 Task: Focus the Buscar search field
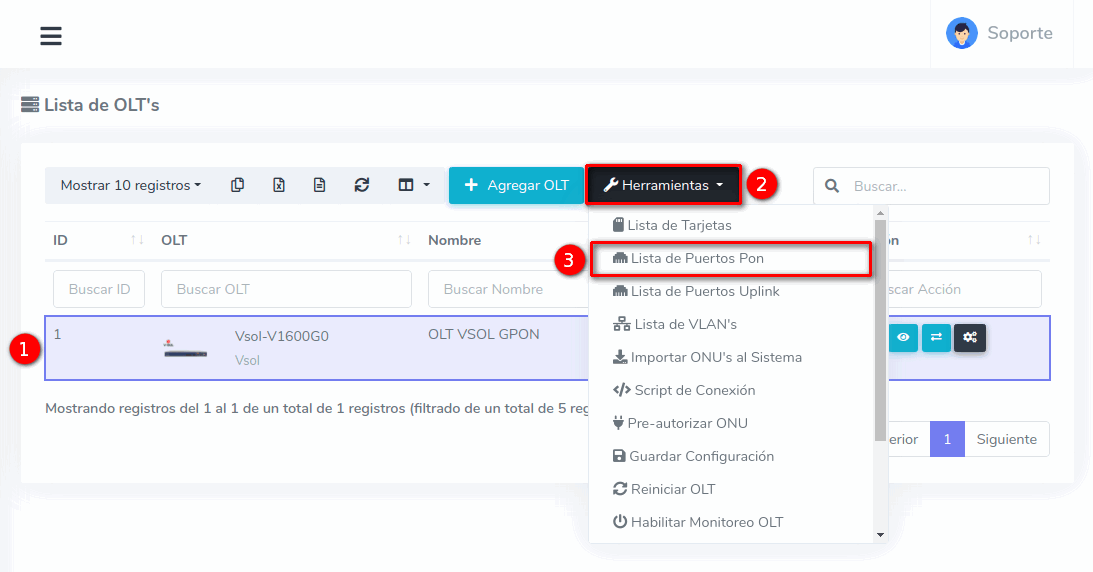945,186
